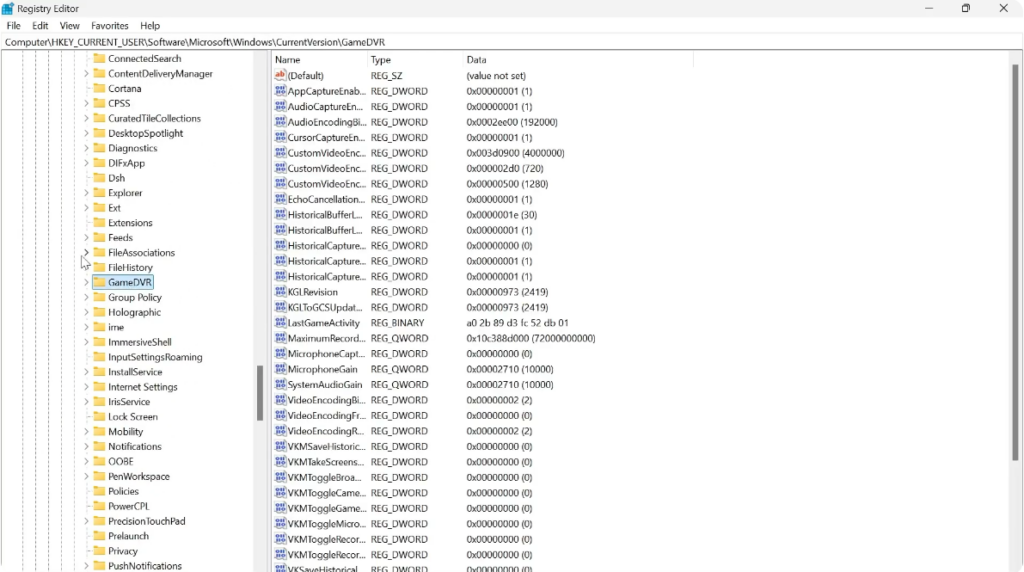The height and width of the screenshot is (572, 1024).
Task: Open the File menu
Action: (x=13, y=25)
